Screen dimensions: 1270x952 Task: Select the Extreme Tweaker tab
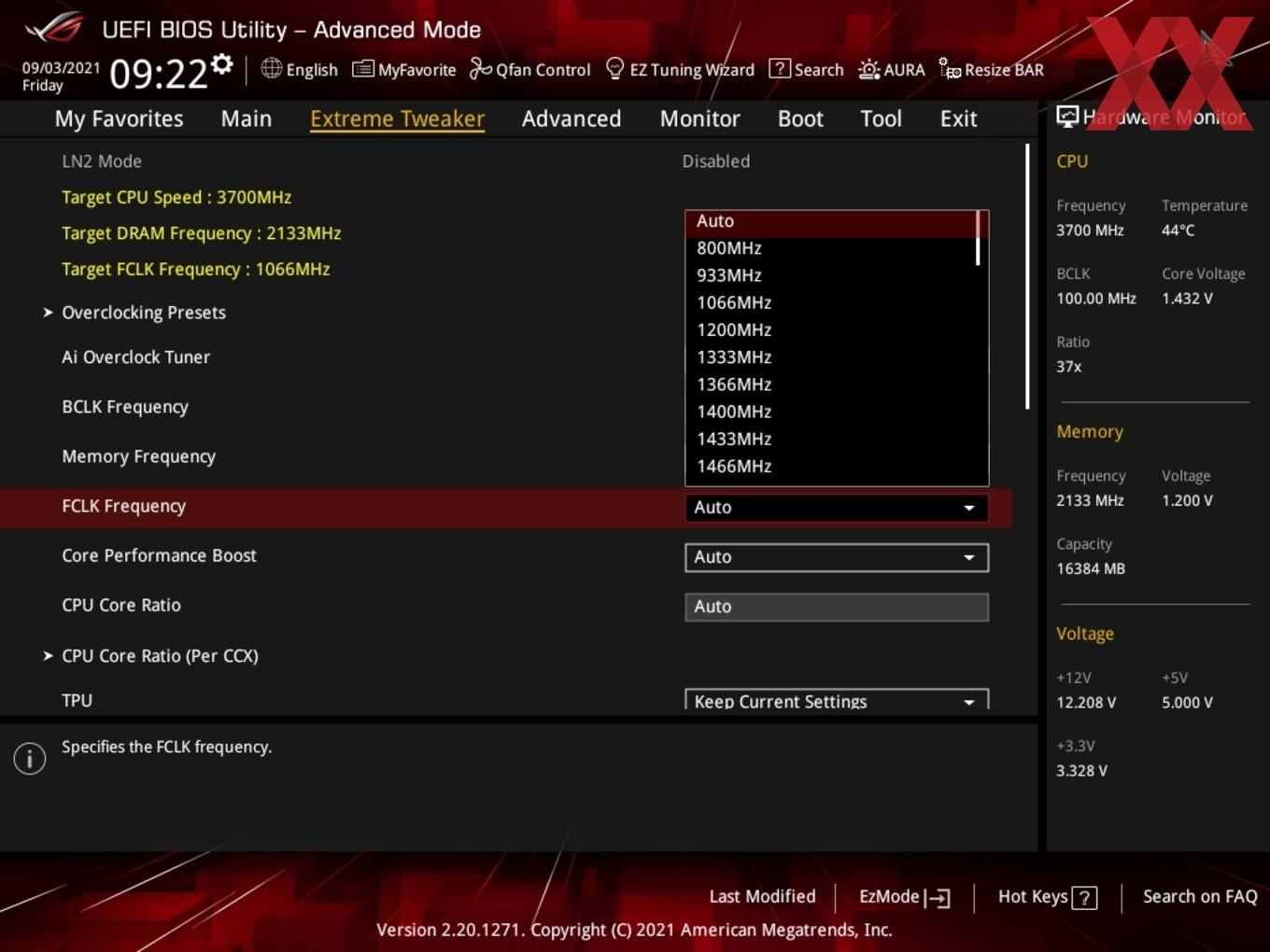coord(397,119)
